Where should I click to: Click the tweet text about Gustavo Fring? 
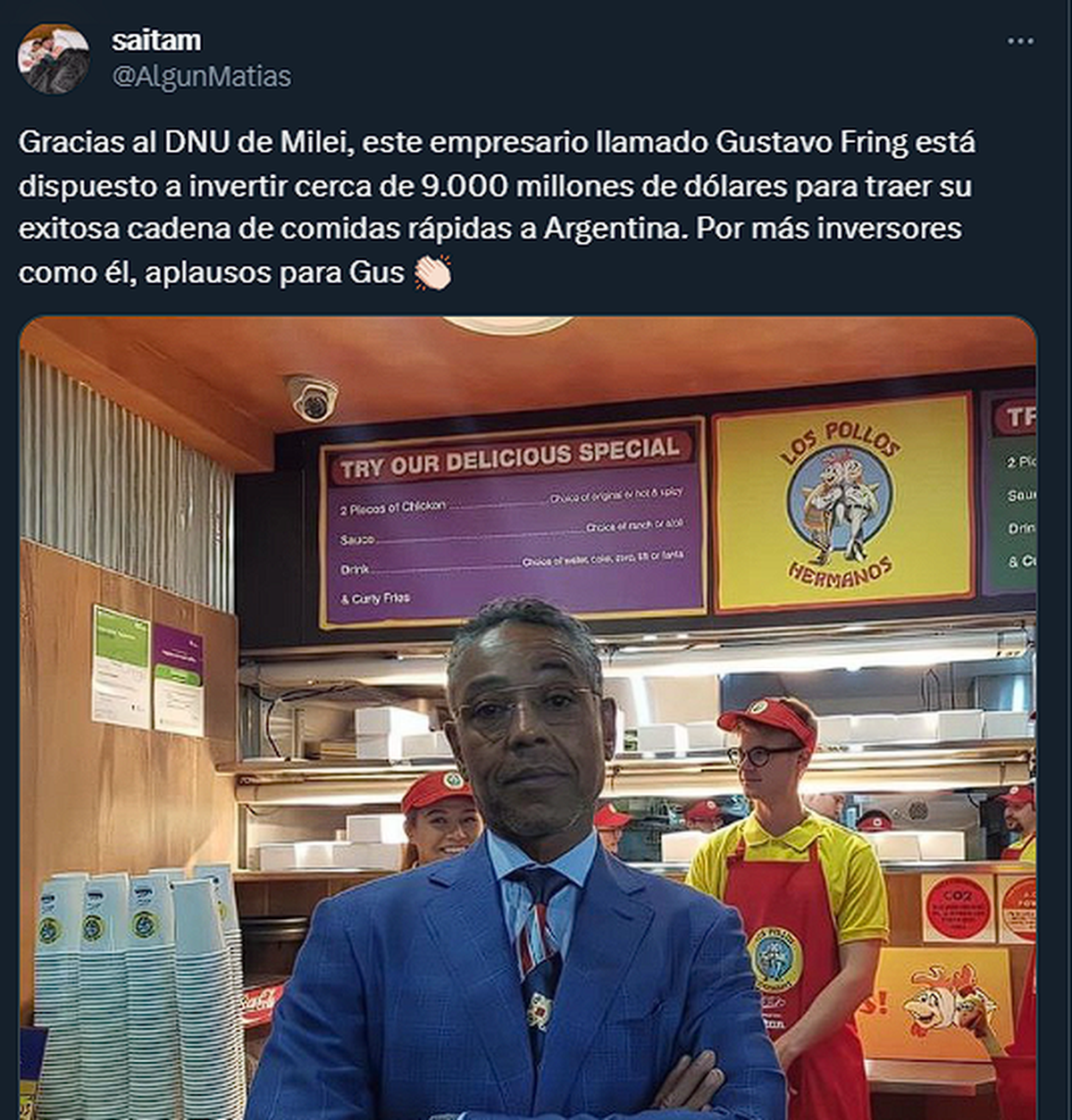497,206
